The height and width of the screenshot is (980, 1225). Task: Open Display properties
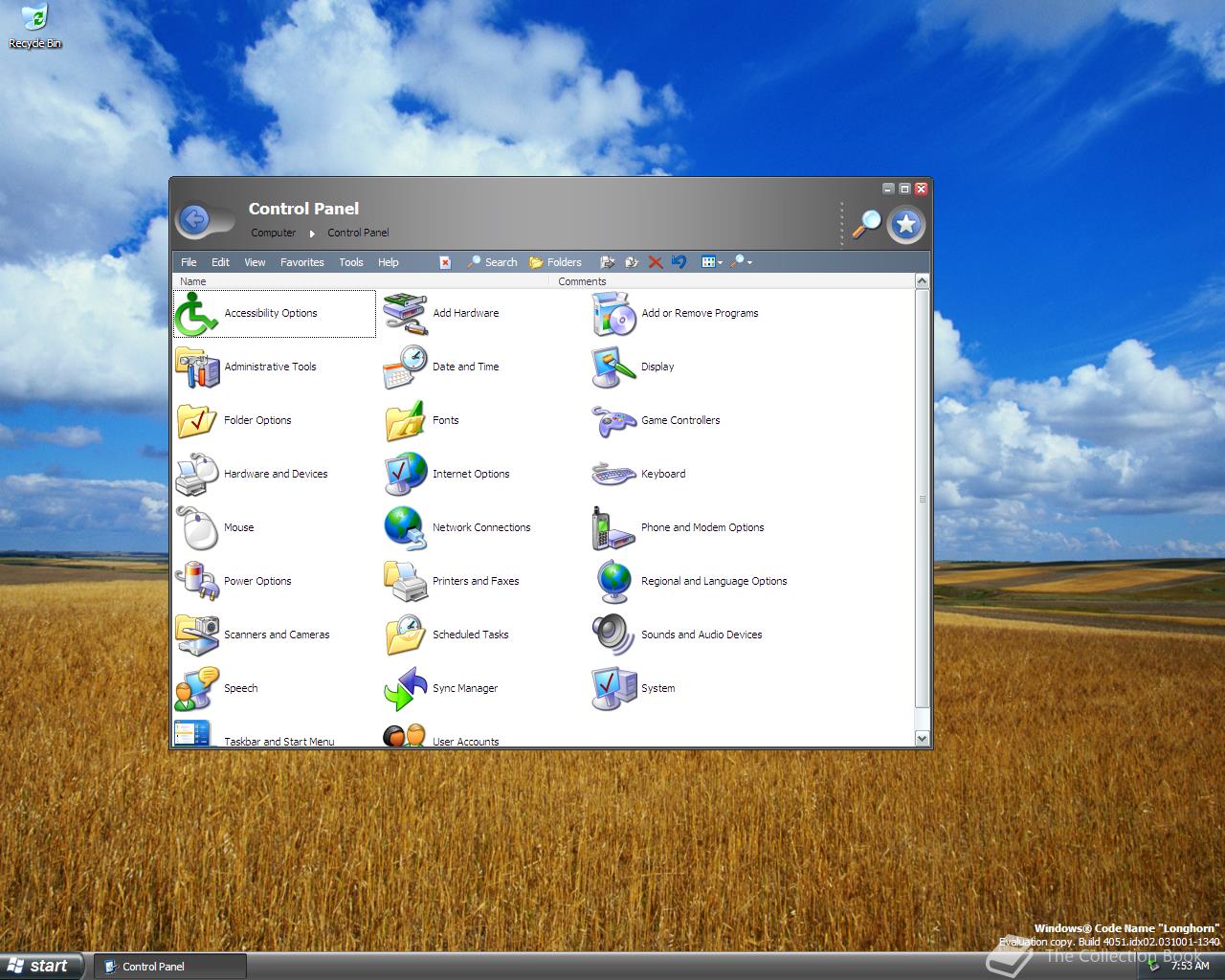click(633, 367)
